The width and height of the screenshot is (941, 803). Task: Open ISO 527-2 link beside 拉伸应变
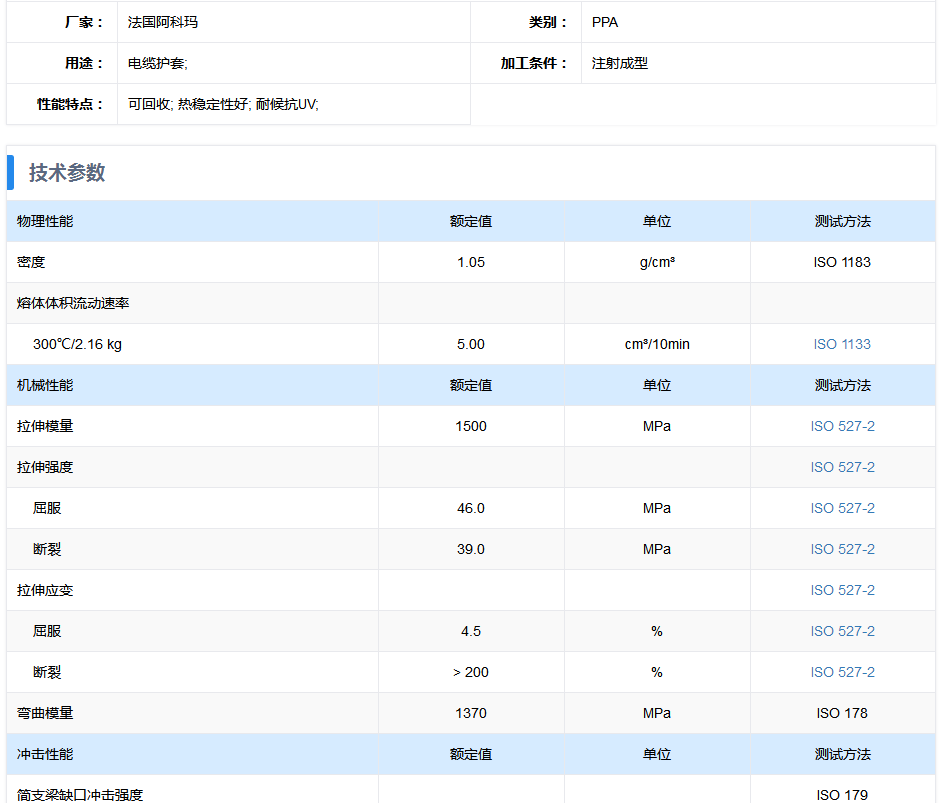[x=842, y=590]
